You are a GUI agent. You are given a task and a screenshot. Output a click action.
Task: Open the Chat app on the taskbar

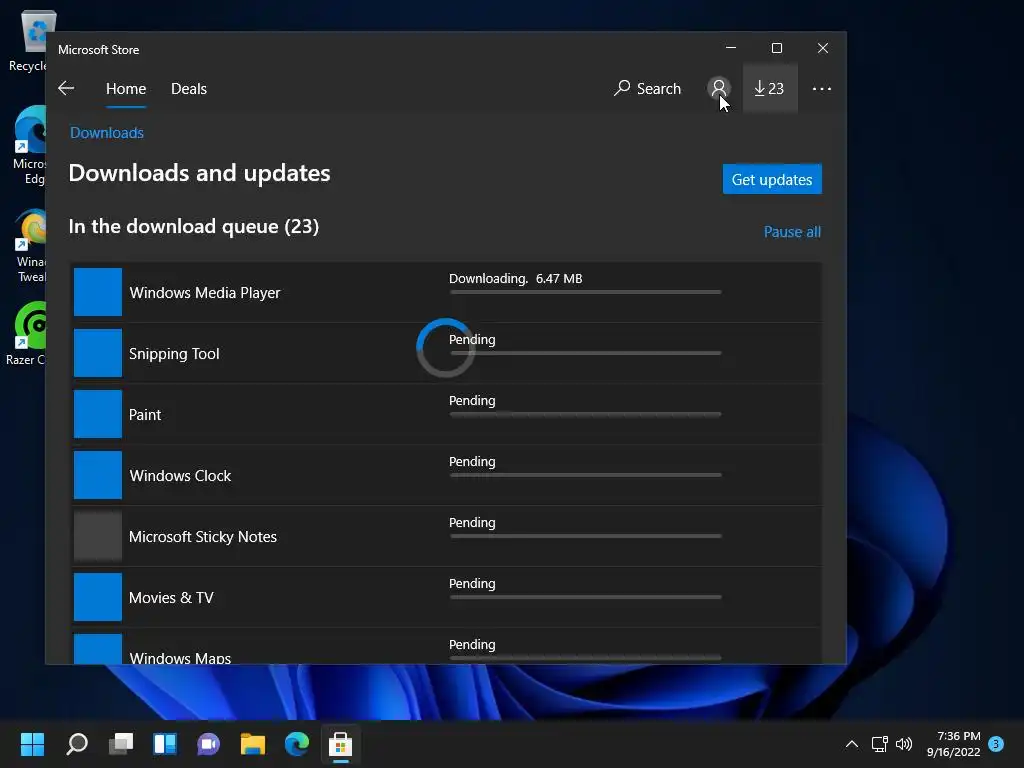[x=208, y=743]
